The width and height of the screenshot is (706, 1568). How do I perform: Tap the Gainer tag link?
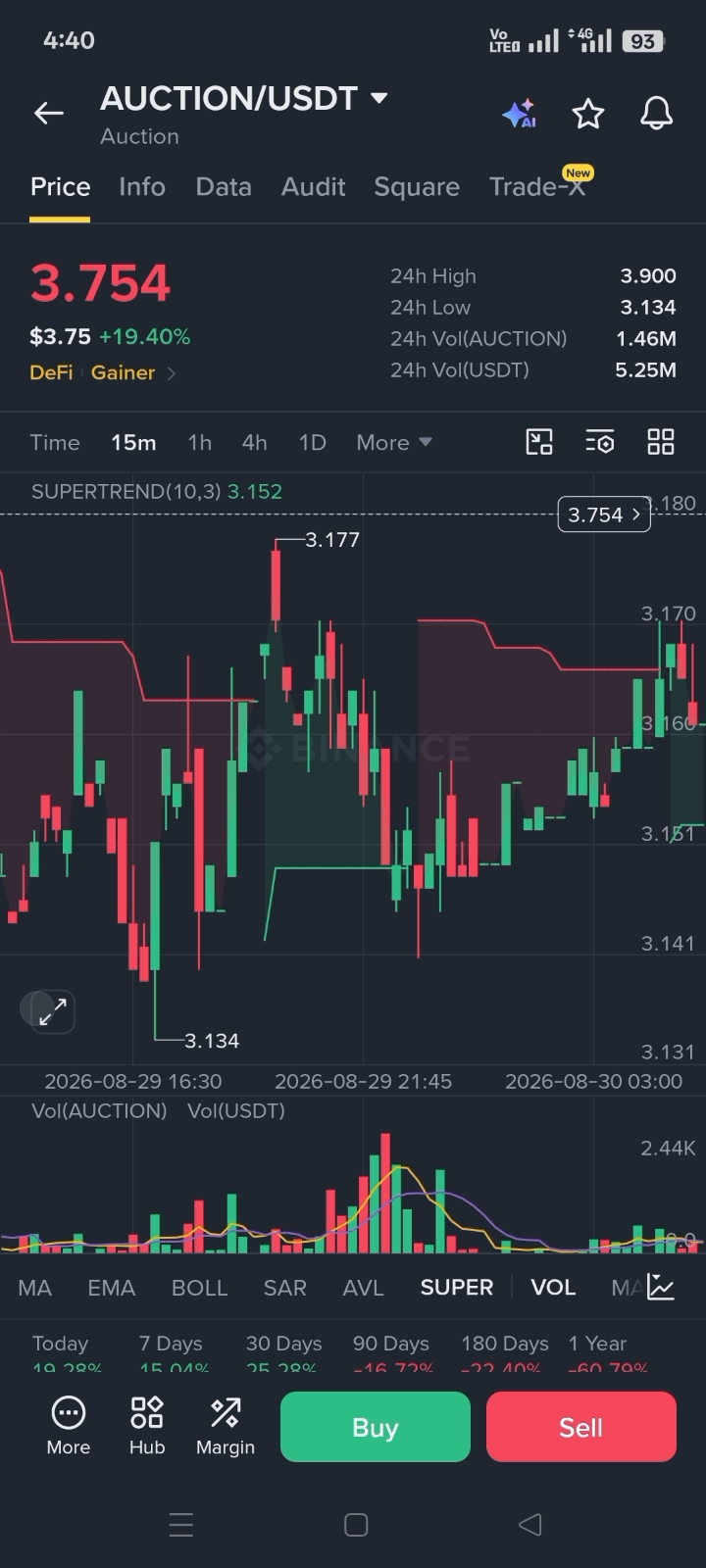pos(123,372)
